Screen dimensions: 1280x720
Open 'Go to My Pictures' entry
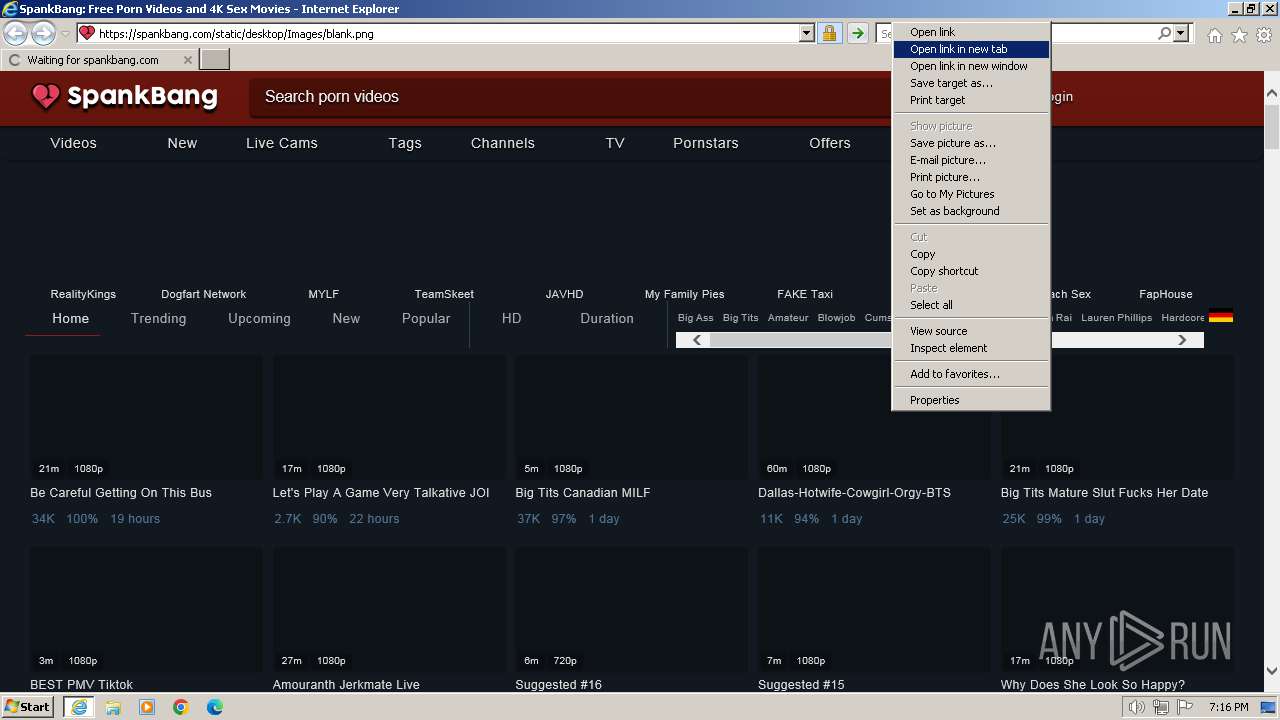tap(971, 194)
